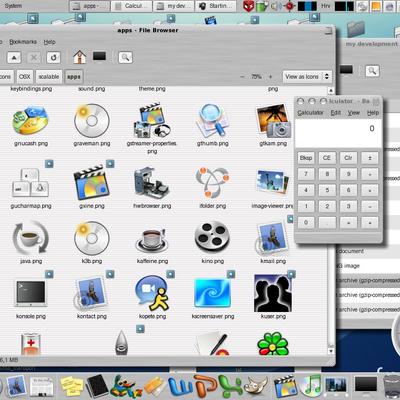
Task: Switch to Startin... taskbar window
Action: [x=216, y=6]
